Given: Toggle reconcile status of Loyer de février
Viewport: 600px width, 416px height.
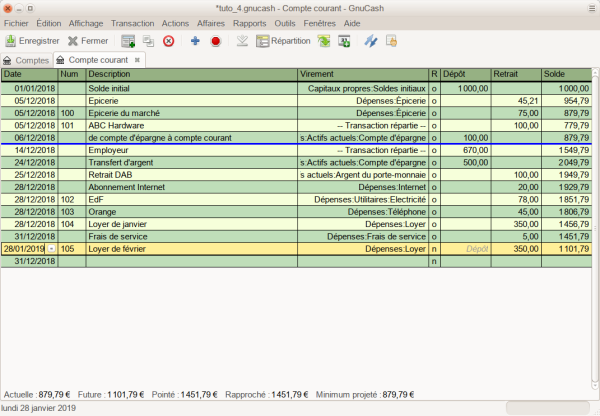Looking at the screenshot, I should click(434, 249).
